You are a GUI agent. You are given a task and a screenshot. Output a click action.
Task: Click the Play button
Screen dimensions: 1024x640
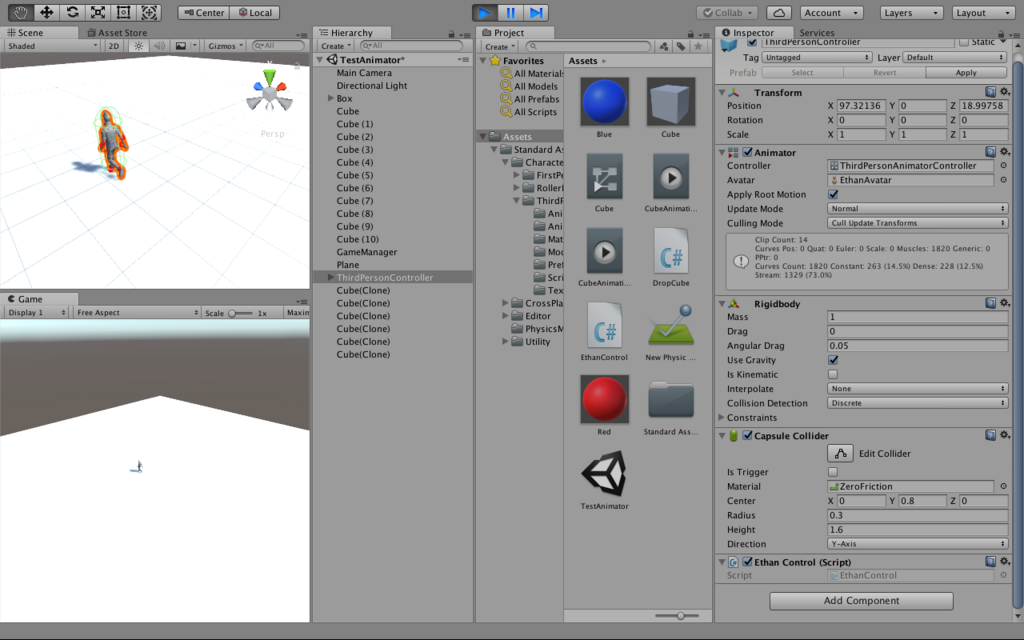(485, 12)
